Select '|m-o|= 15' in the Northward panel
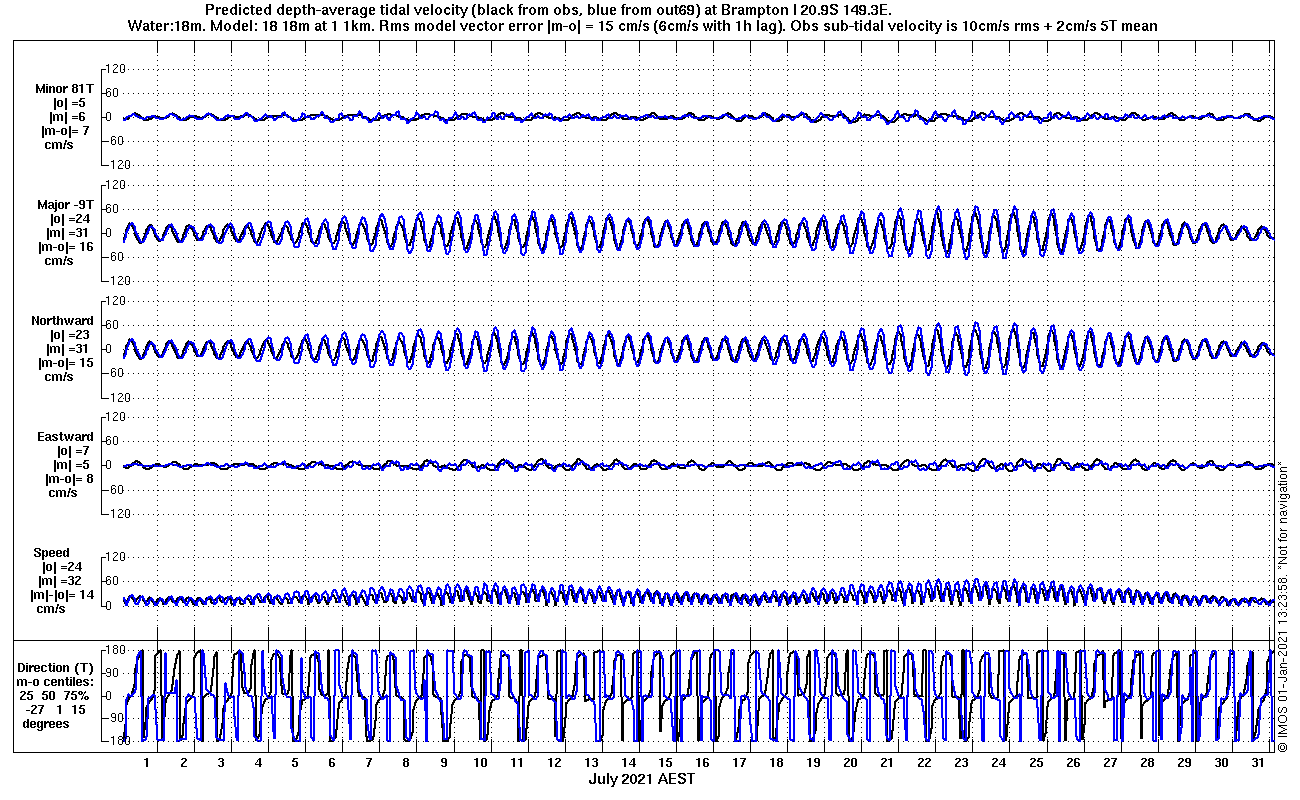Image resolution: width=1300 pixels, height=800 pixels. coord(65,363)
